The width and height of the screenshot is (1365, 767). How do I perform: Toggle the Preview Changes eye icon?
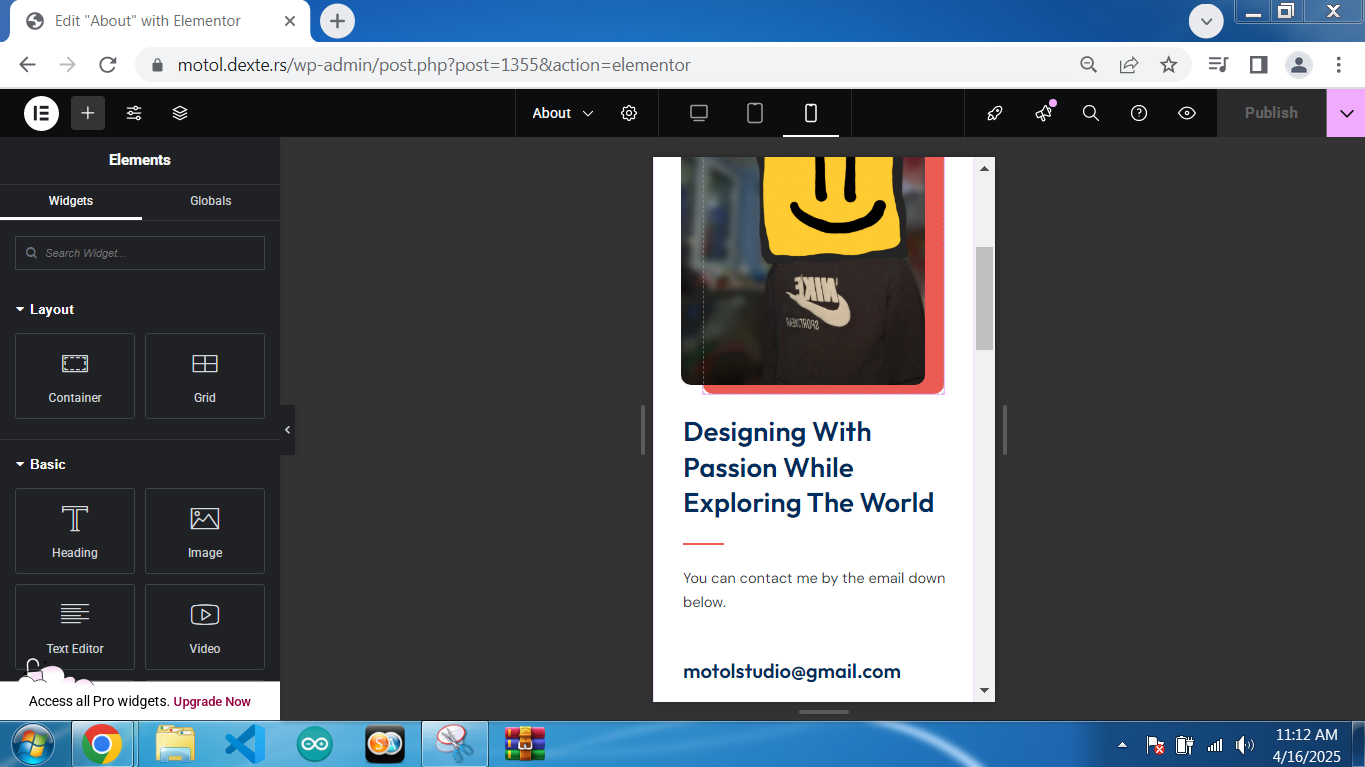(1187, 113)
